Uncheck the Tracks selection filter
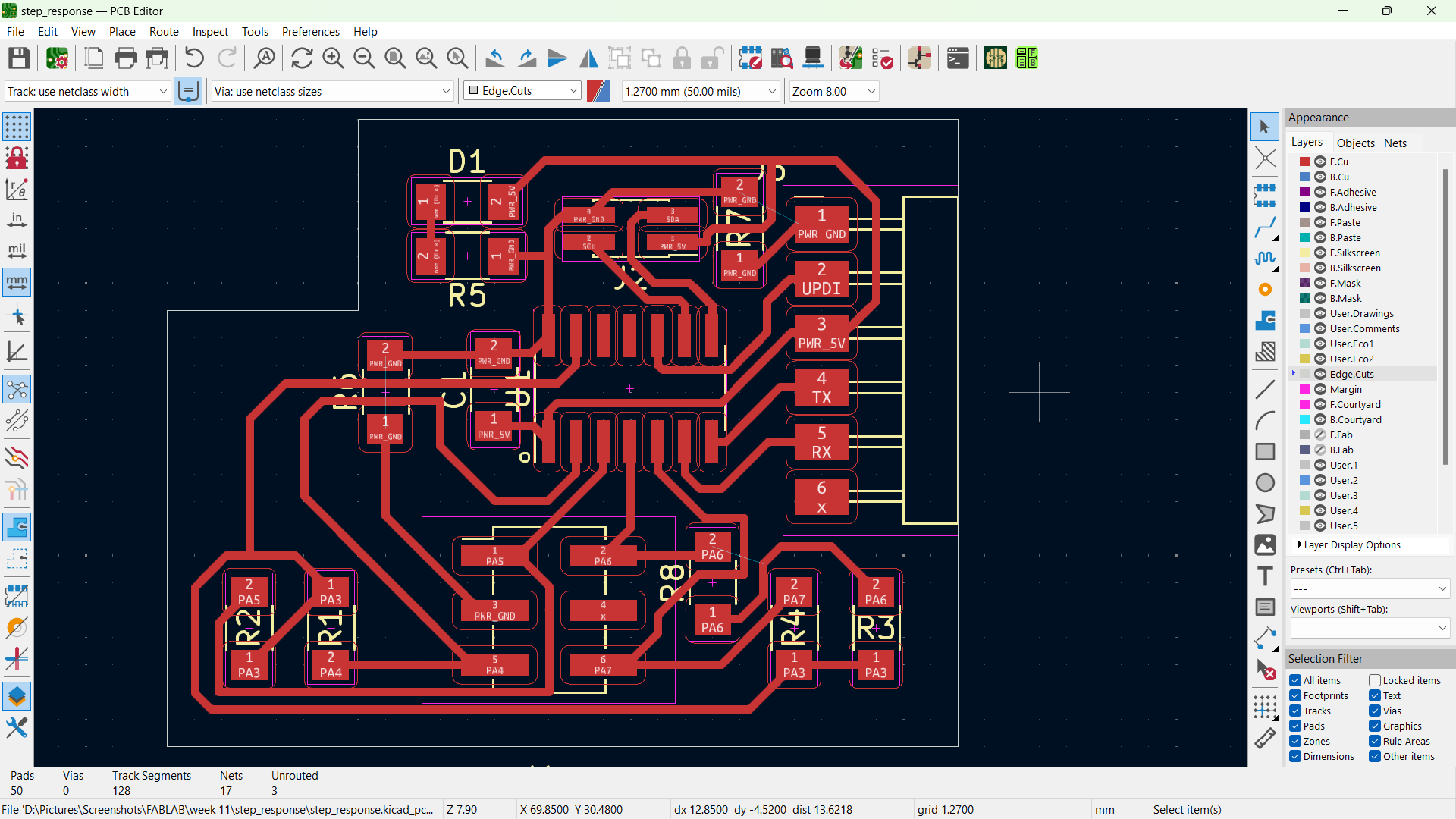 [1296, 711]
